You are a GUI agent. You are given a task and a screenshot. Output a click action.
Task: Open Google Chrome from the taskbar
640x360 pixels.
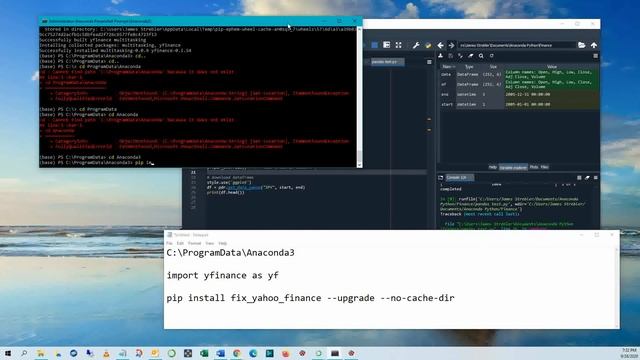click(x=237, y=353)
